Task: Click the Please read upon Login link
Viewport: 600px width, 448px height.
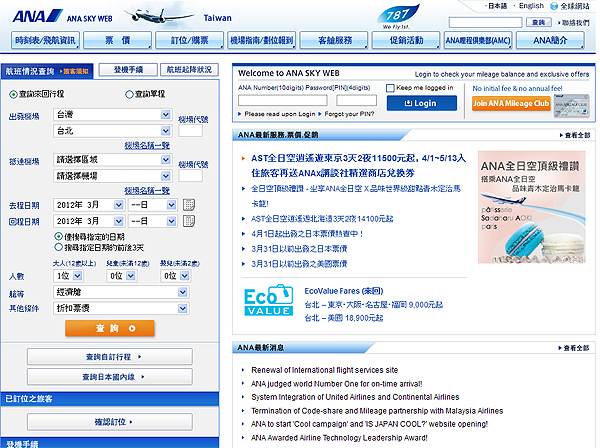Action: [280, 114]
